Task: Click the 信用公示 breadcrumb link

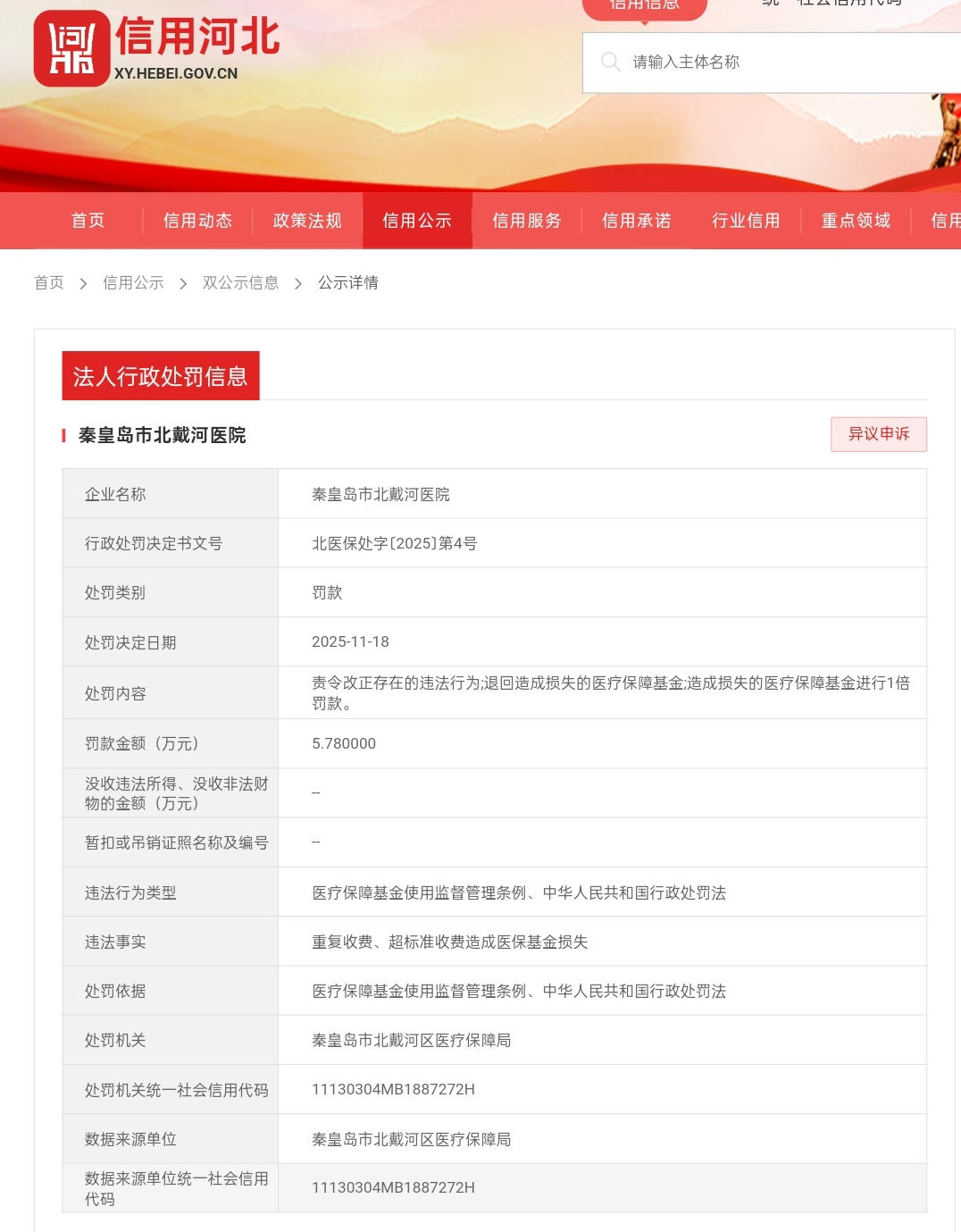Action: 133,283
